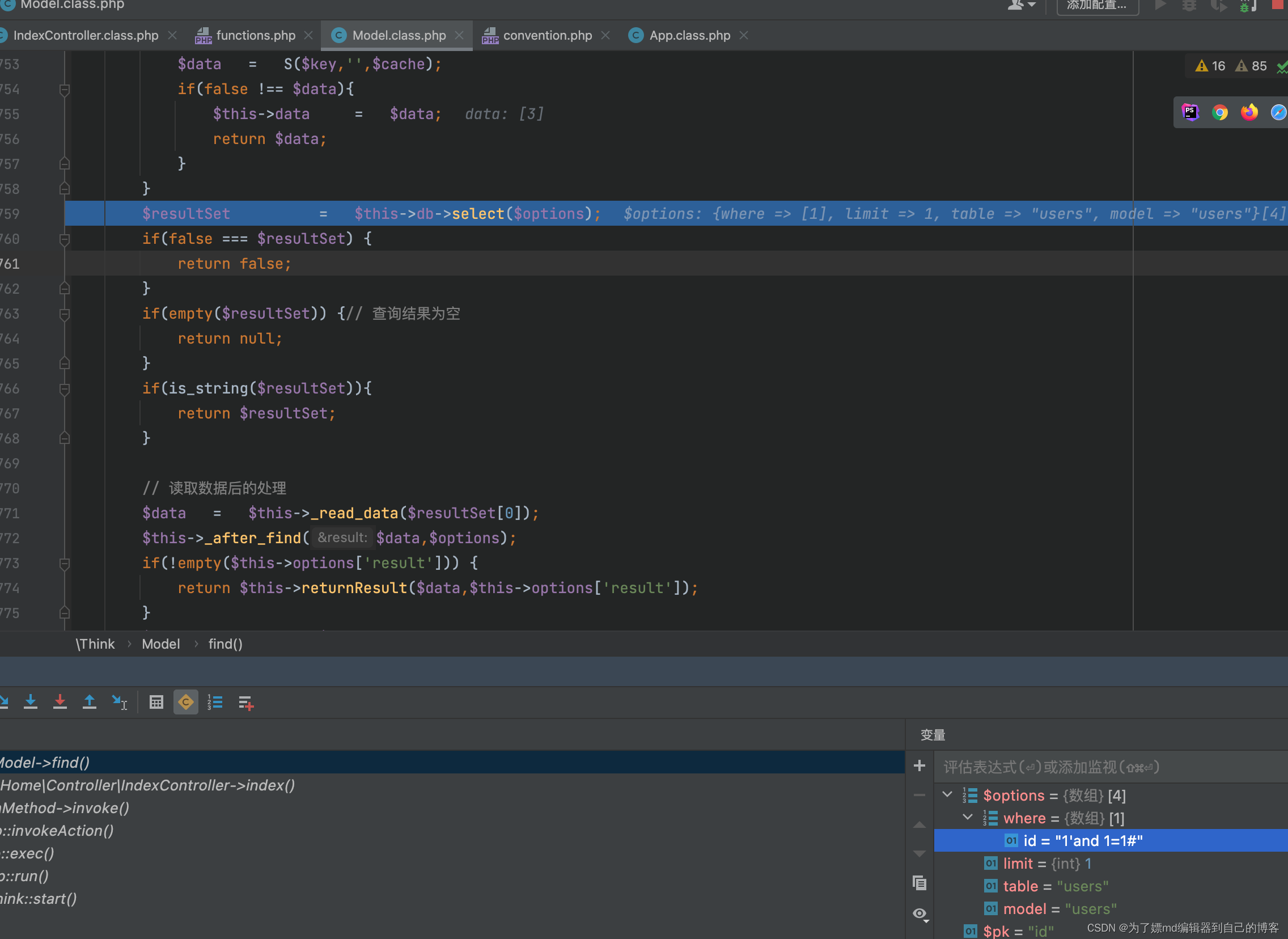Image resolution: width=1288 pixels, height=939 pixels.
Task: Switch to the functions.php tab
Action: pyautogui.click(x=255, y=35)
